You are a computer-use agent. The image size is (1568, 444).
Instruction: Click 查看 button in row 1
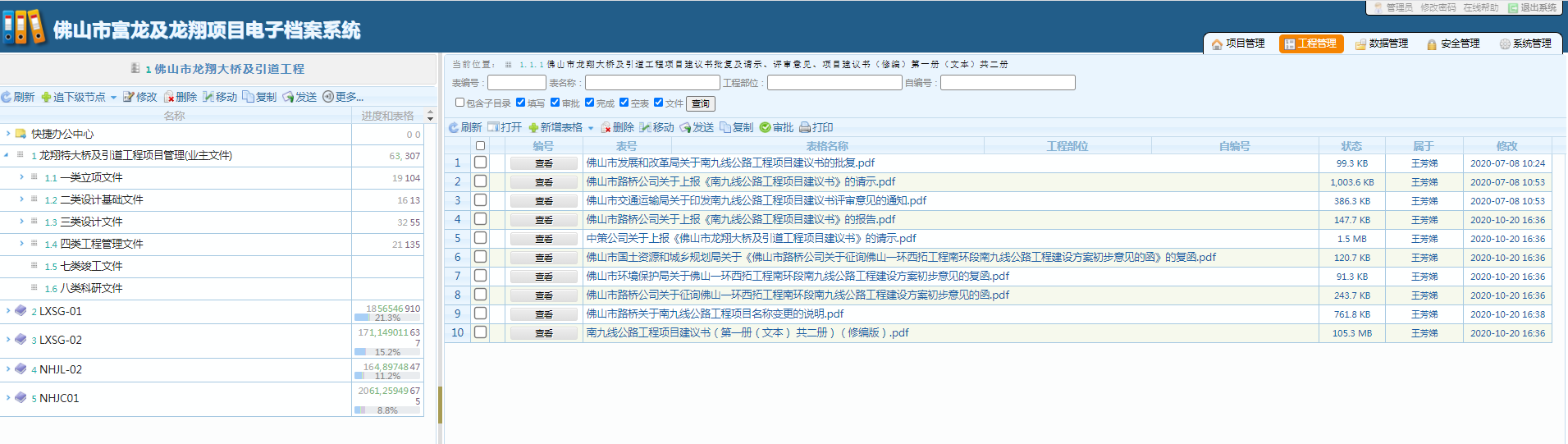click(544, 163)
